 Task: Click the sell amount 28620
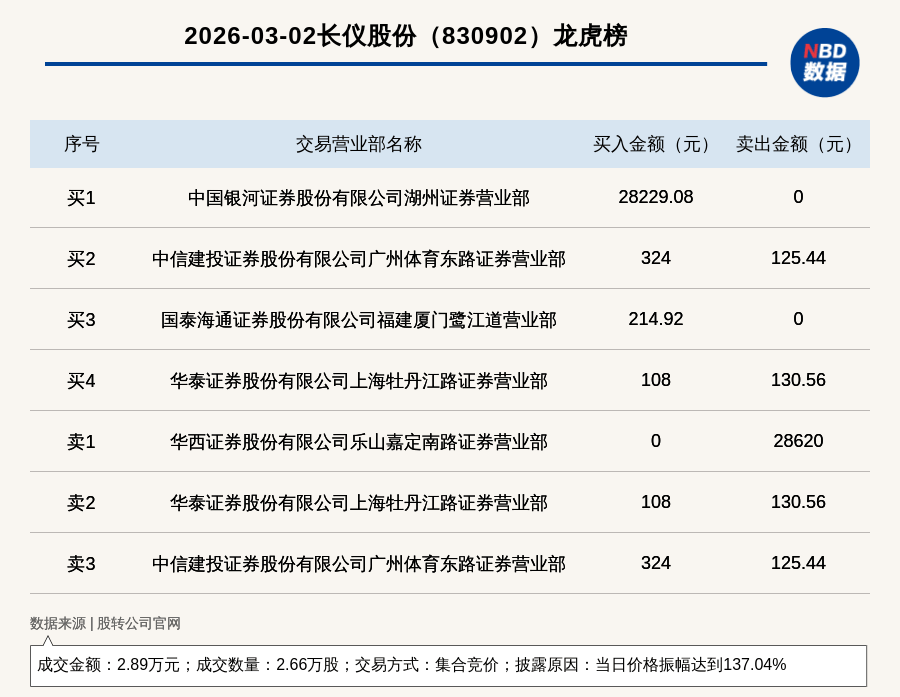(797, 441)
